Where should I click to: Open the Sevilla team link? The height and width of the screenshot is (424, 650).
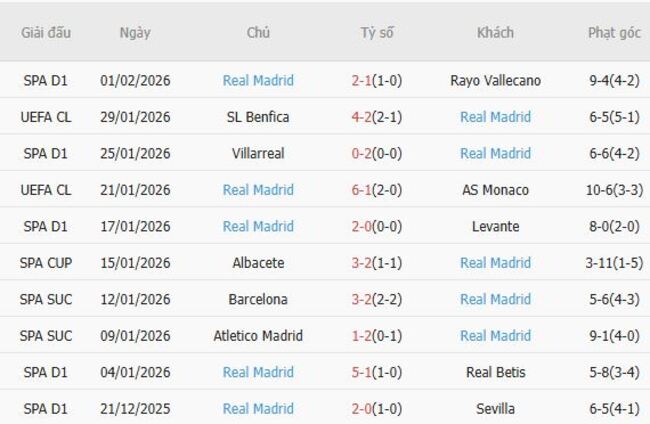click(495, 409)
